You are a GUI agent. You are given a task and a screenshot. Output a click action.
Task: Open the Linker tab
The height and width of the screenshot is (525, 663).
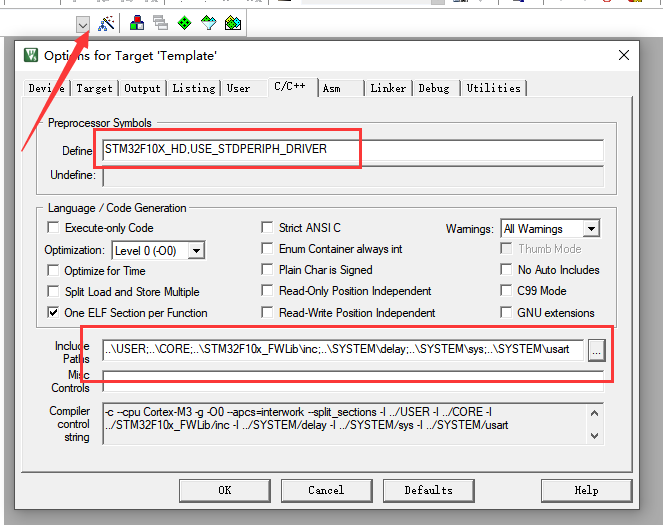tap(388, 88)
